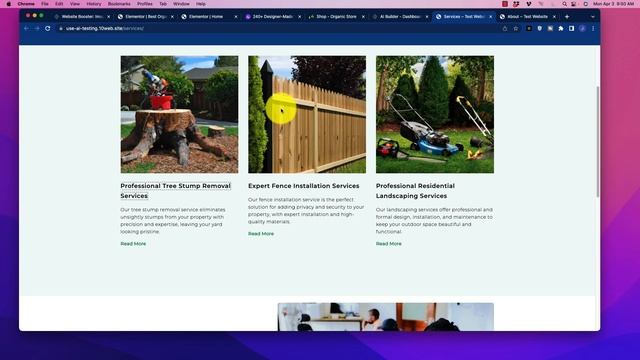Screen dimensions: 640x360
Task: Close the Shop - Organic Store tab
Action: click(x=363, y=17)
